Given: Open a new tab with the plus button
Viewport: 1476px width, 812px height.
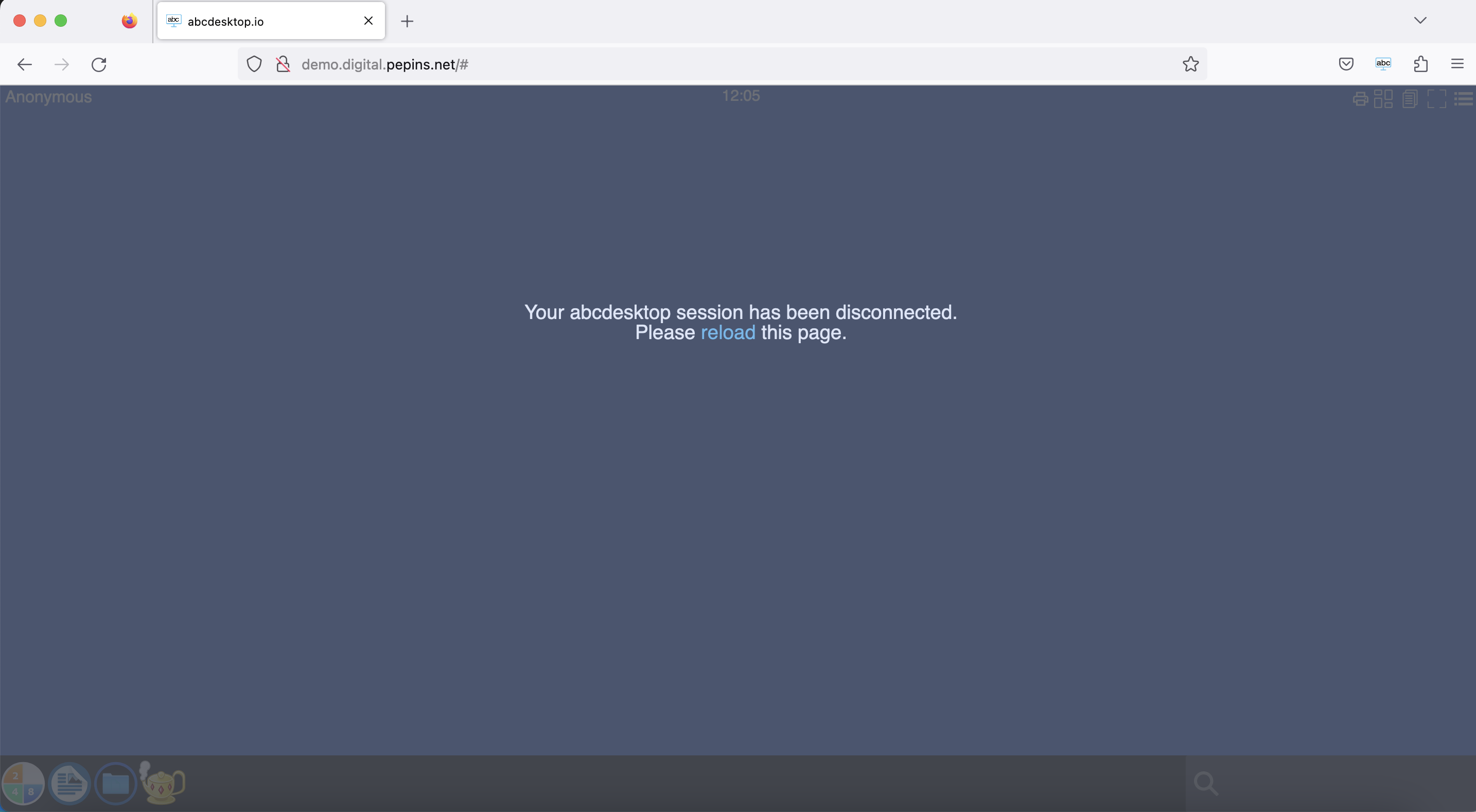Looking at the screenshot, I should (407, 21).
